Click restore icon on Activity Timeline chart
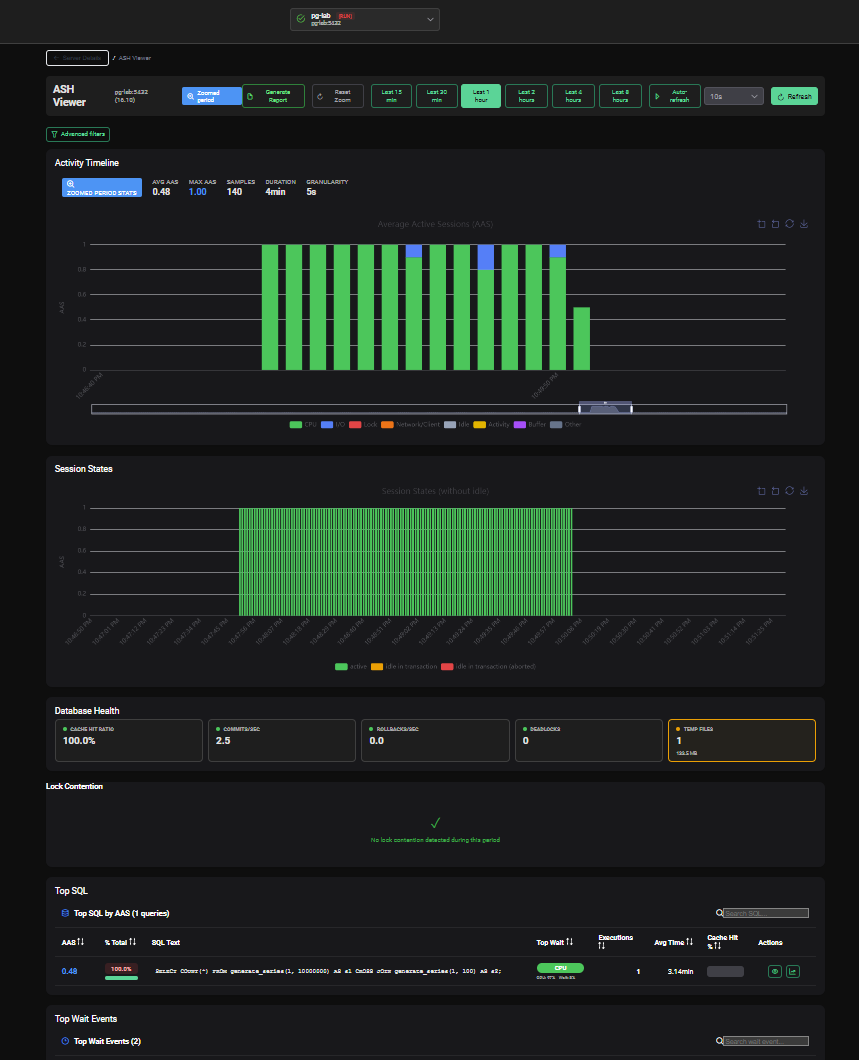Image resolution: width=859 pixels, height=1060 pixels. tap(789, 224)
